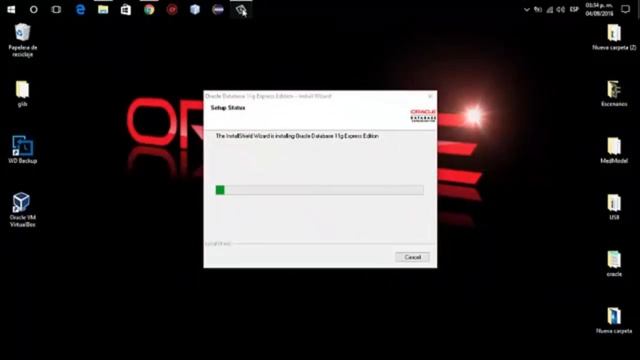Open VirtualBox cube icon on taskbar
This screenshot has width=640, height=360.
pos(195,9)
